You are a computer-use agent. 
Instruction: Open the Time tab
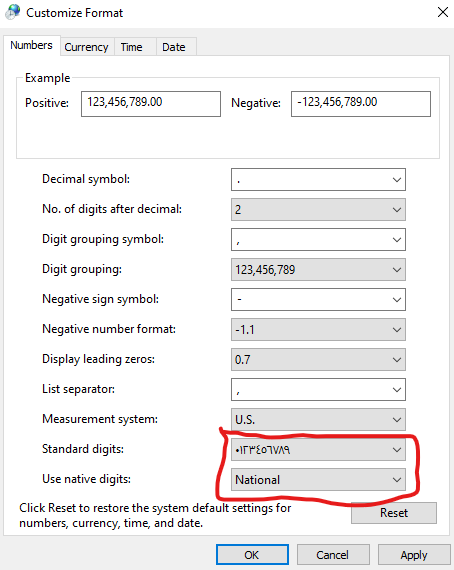pyautogui.click(x=132, y=47)
